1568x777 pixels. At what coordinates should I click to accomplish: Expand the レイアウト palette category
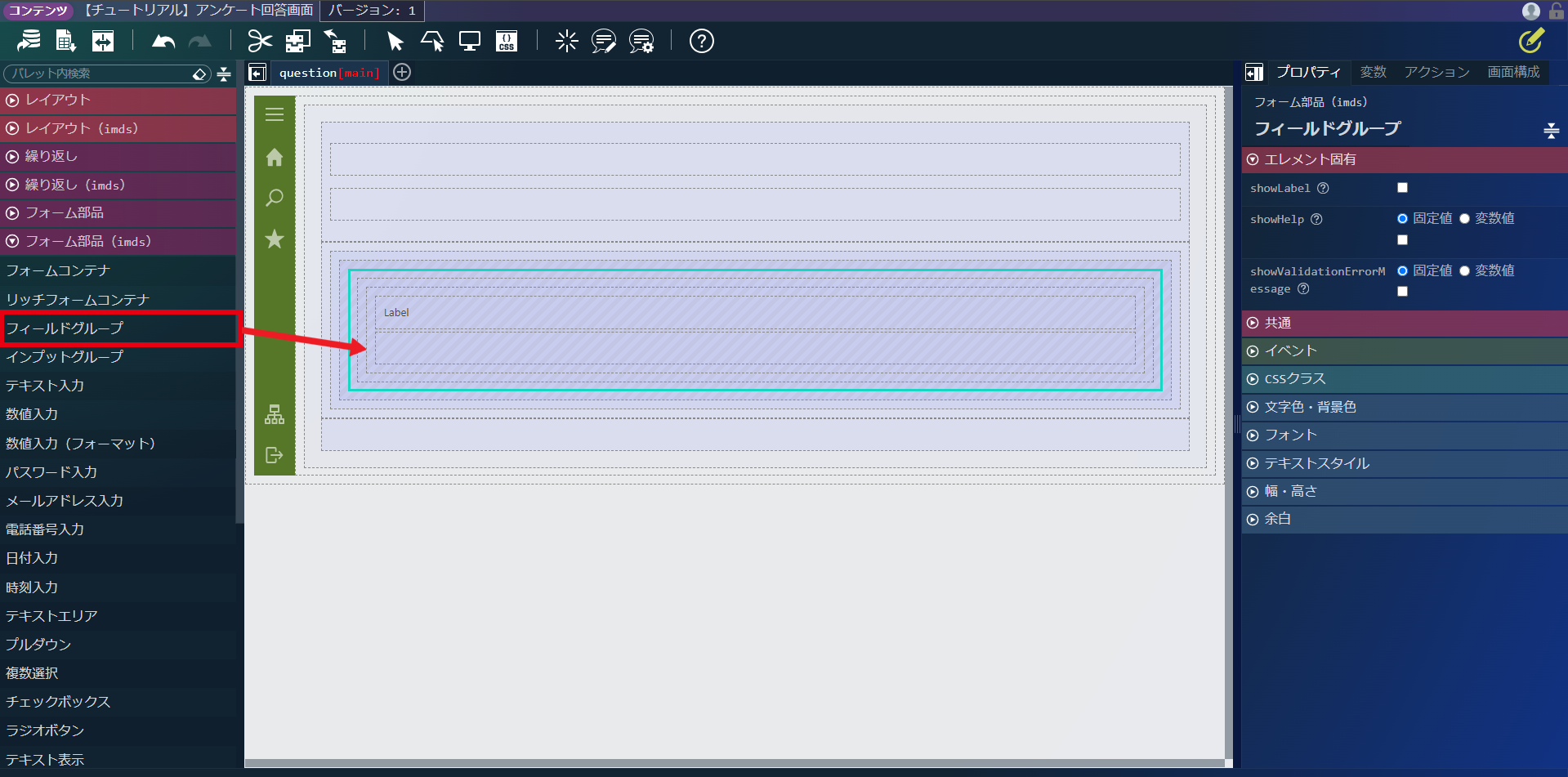(x=118, y=100)
